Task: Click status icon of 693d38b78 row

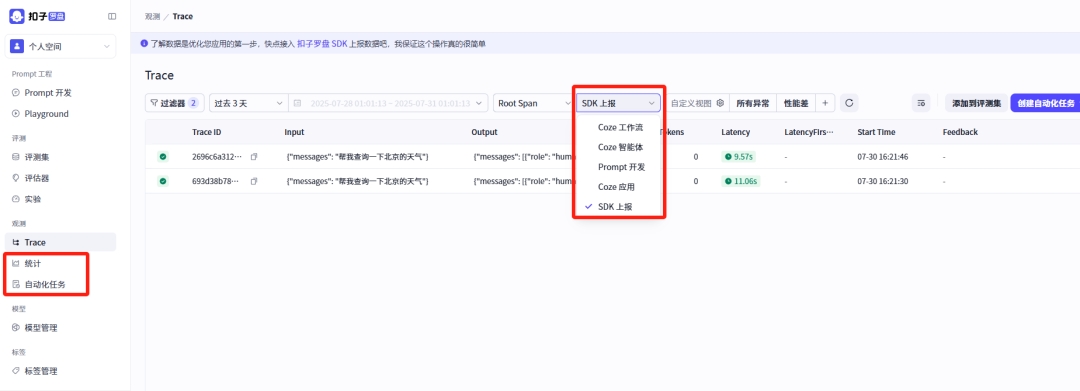Action: point(163,181)
